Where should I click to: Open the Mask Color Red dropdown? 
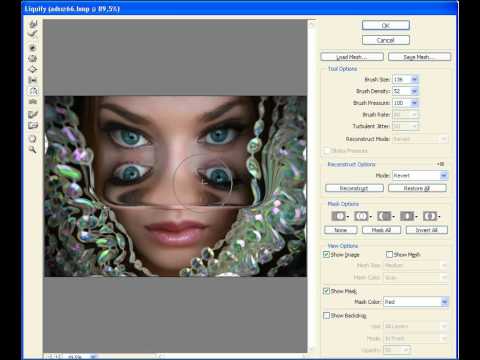[444, 302]
